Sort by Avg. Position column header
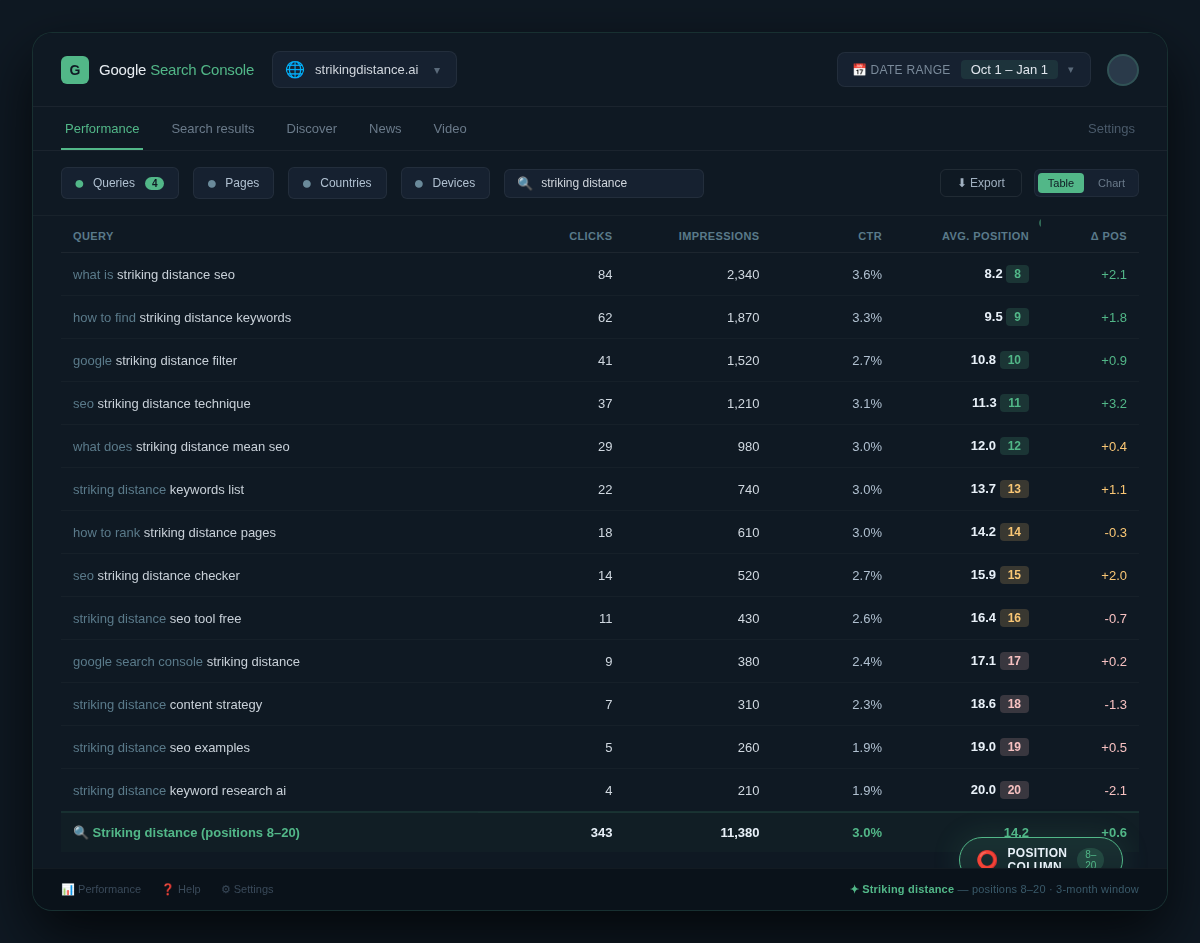The image size is (1200, 943). [985, 236]
